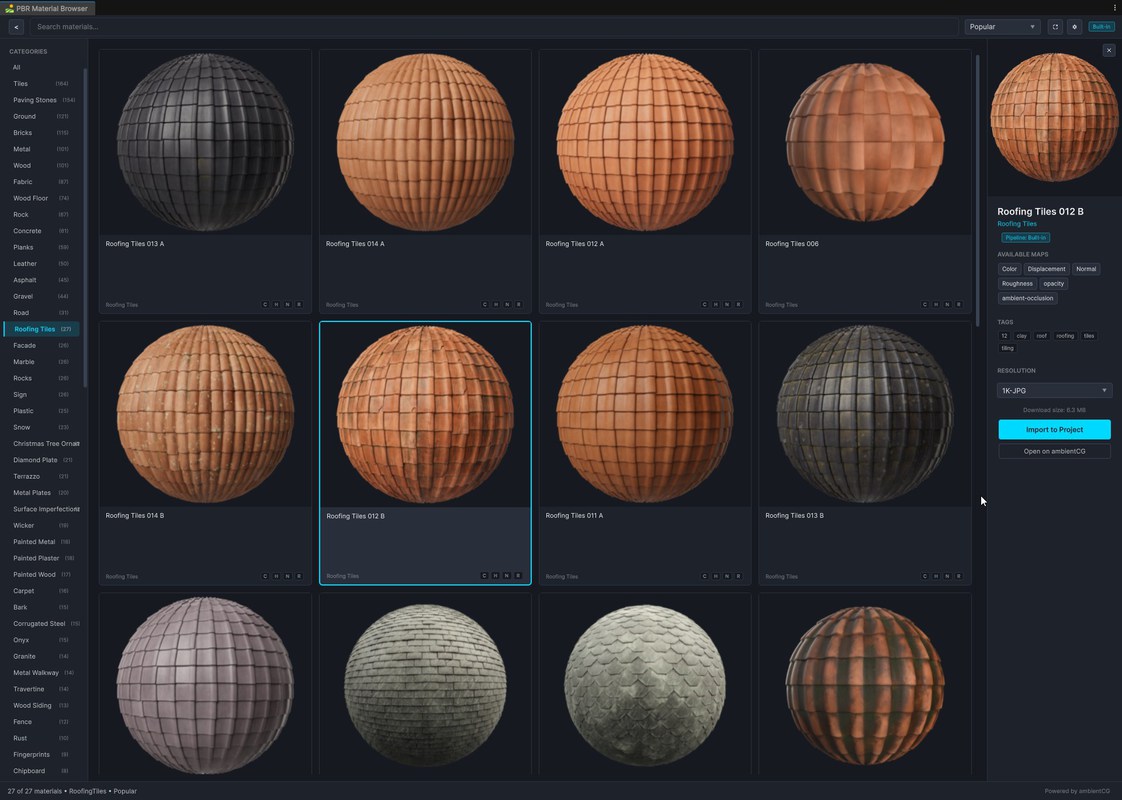Click the R map badge on Roofing Tiles 013 B
This screenshot has height=800, width=1122.
pyautogui.click(x=959, y=576)
